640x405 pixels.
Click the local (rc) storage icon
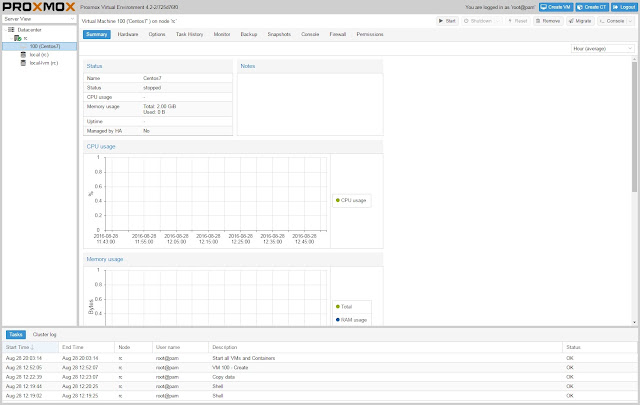point(23,55)
